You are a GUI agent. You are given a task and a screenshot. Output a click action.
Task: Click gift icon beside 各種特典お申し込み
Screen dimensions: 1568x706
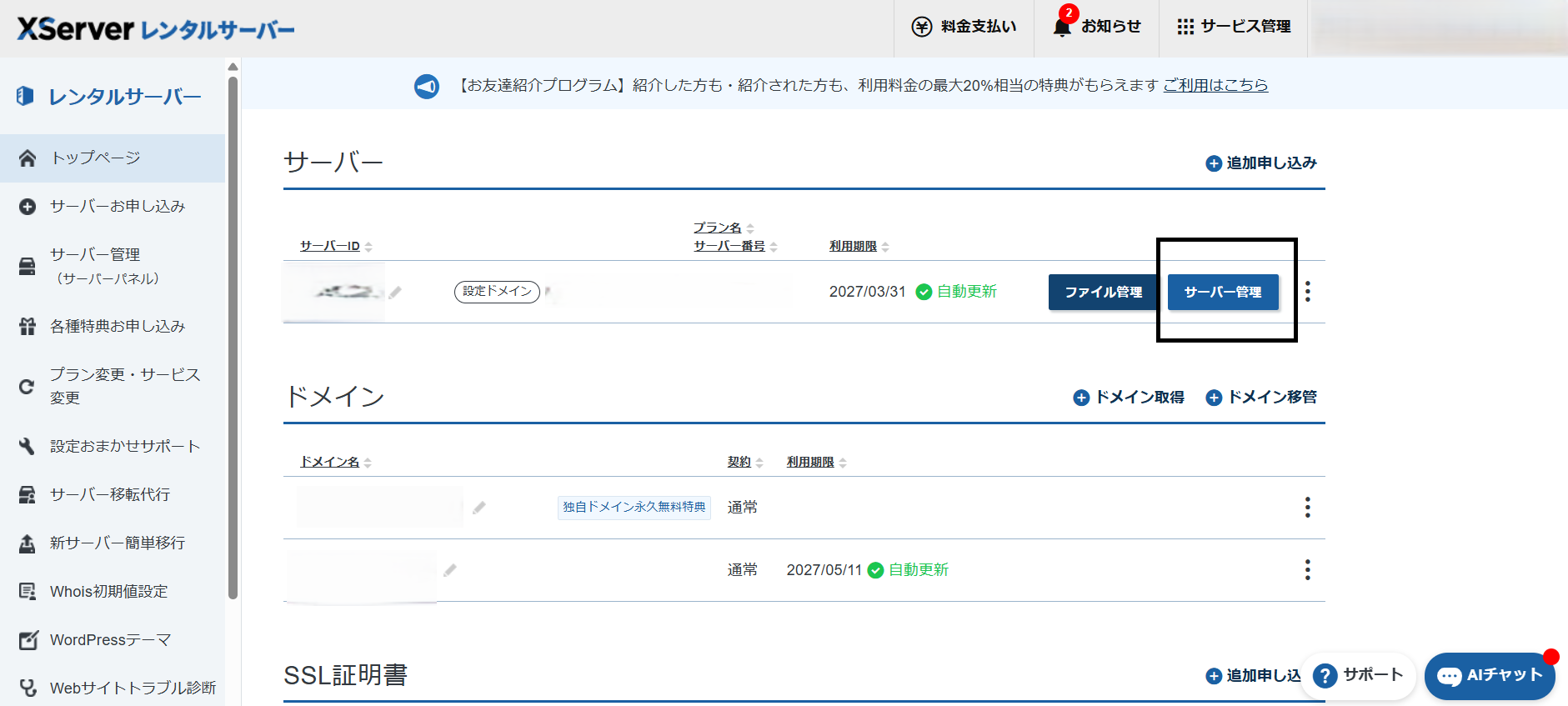point(28,327)
